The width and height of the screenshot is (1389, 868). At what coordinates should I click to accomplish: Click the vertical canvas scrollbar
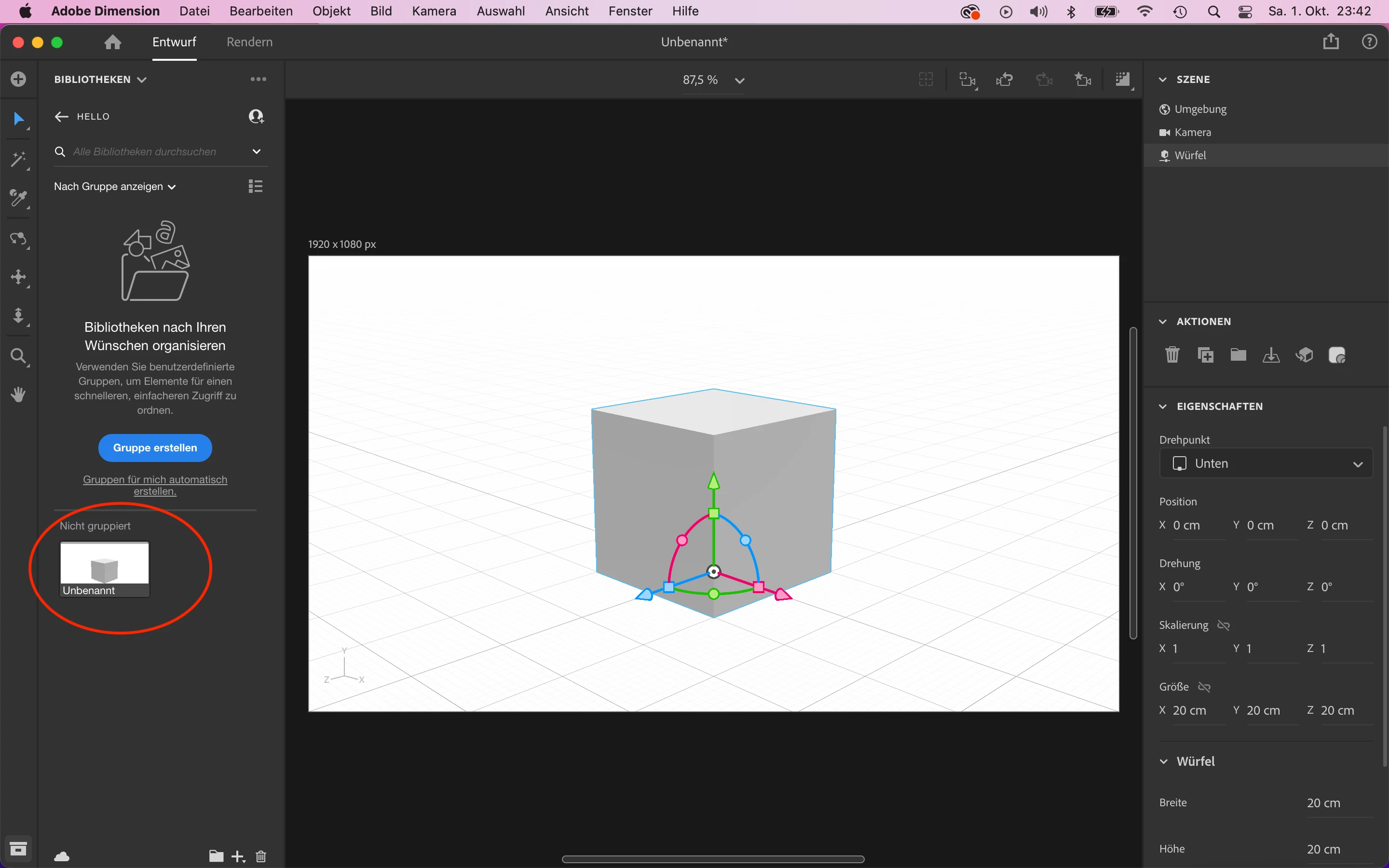click(1133, 482)
